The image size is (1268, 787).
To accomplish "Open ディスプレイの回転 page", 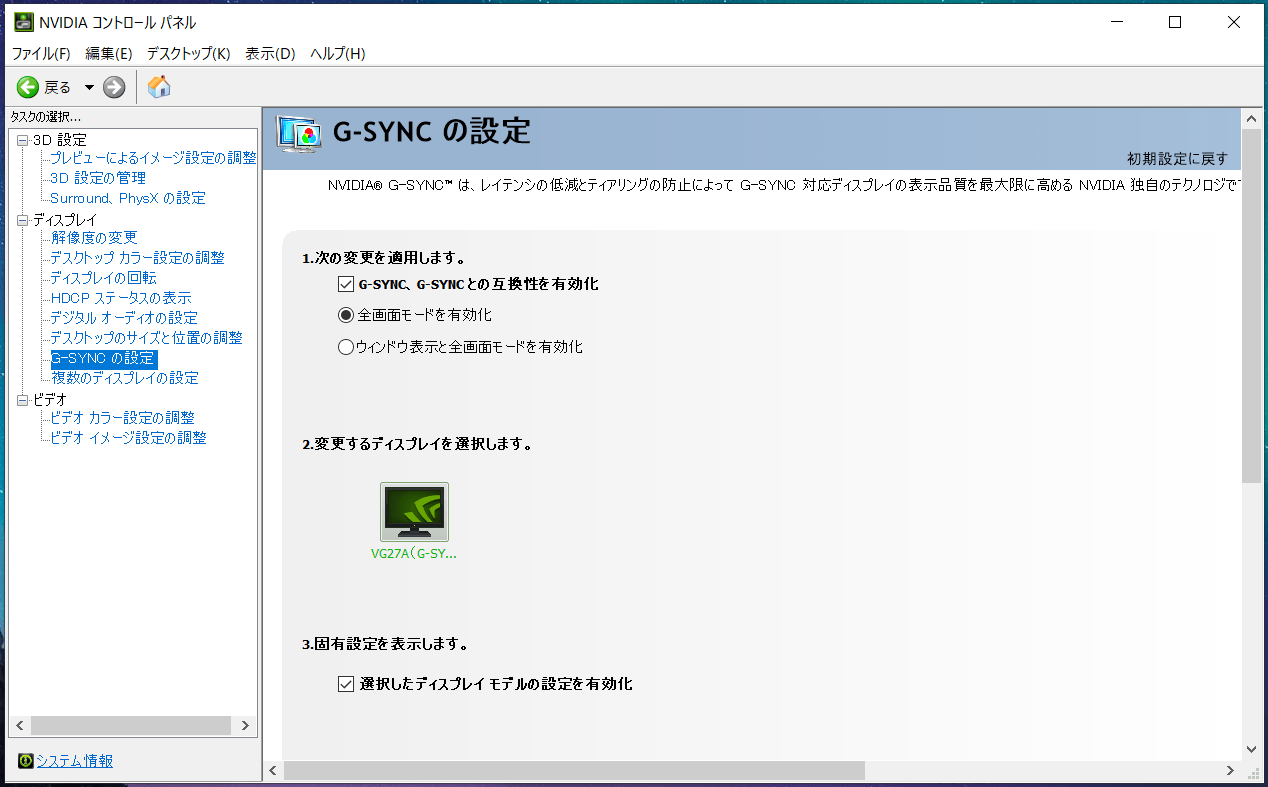I will coord(103,278).
